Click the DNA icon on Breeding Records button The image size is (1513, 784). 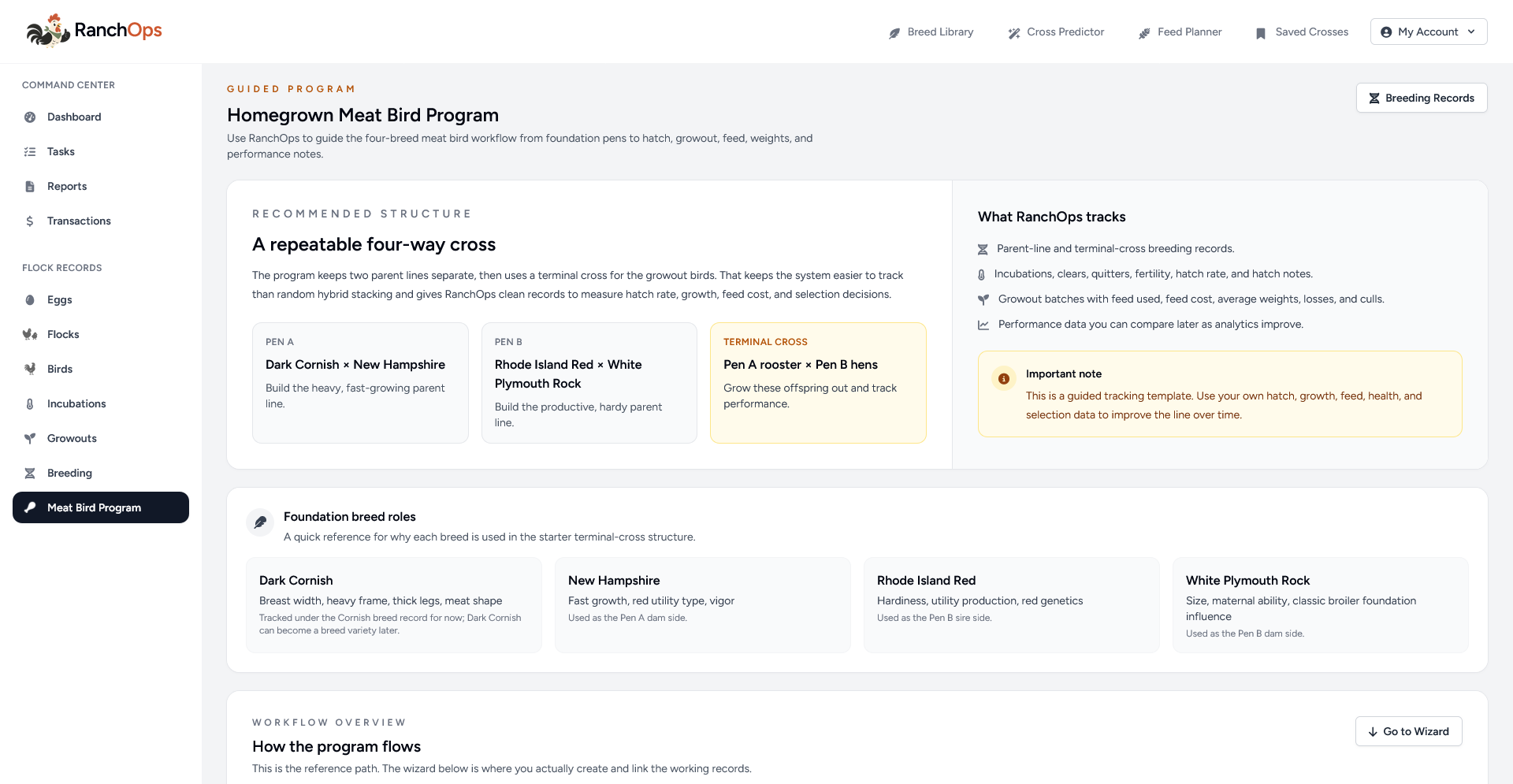click(x=1374, y=98)
